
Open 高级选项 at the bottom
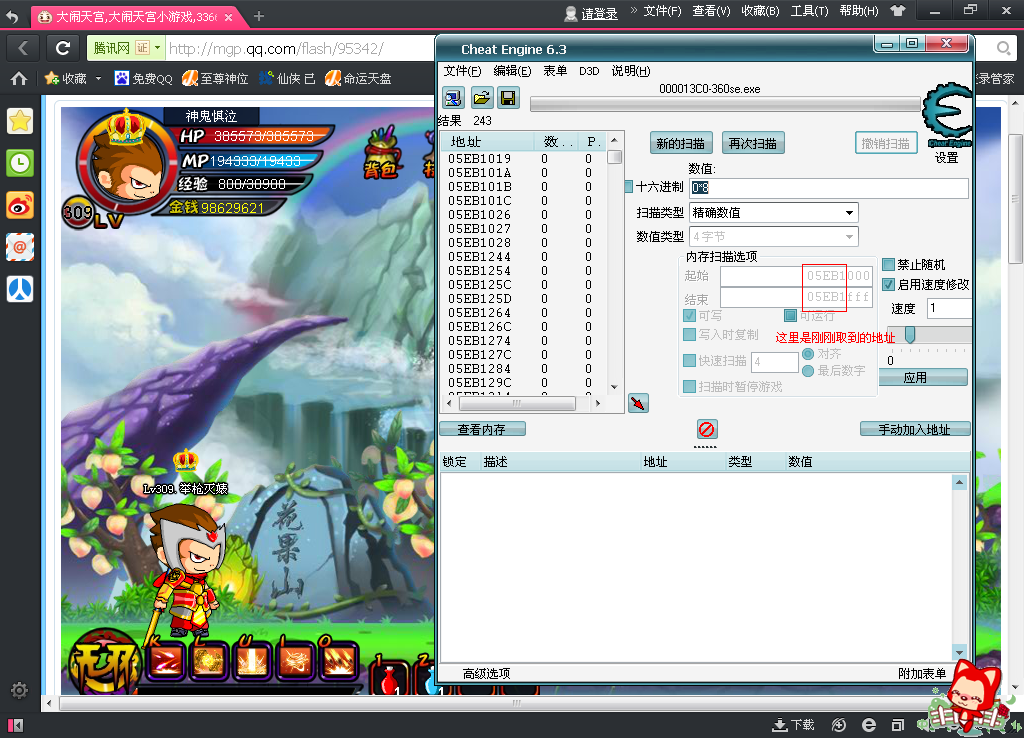pos(487,673)
